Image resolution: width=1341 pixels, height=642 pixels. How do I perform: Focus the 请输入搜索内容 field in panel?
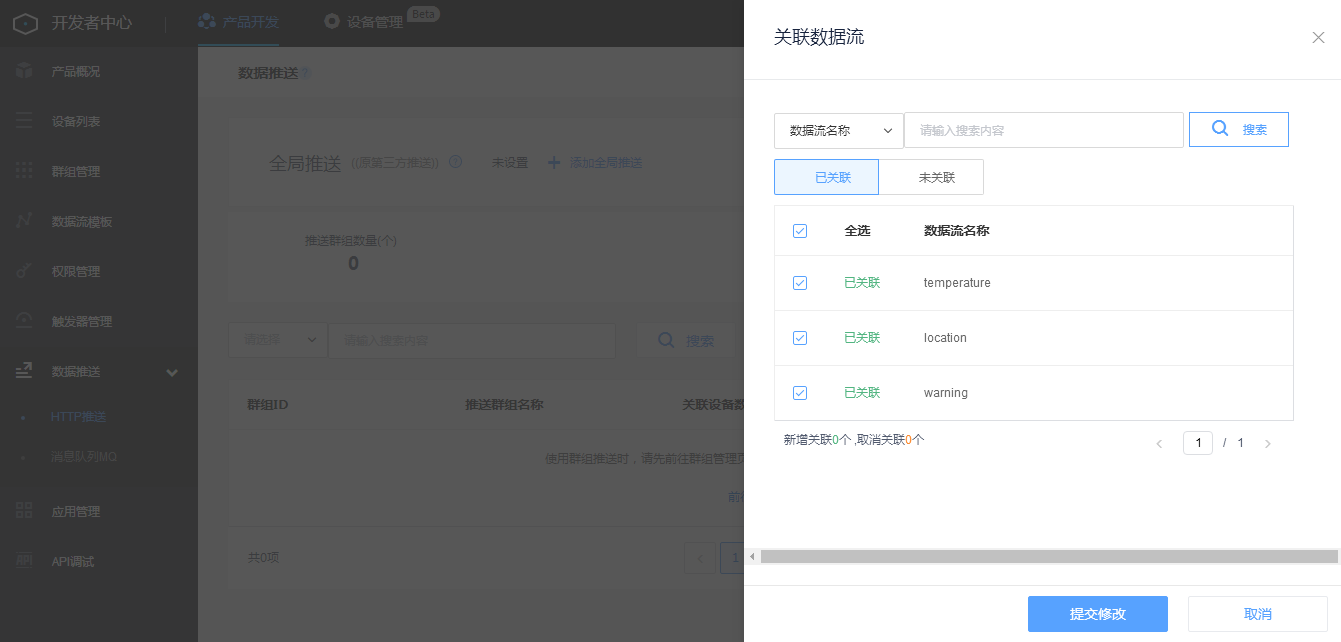tap(1044, 130)
